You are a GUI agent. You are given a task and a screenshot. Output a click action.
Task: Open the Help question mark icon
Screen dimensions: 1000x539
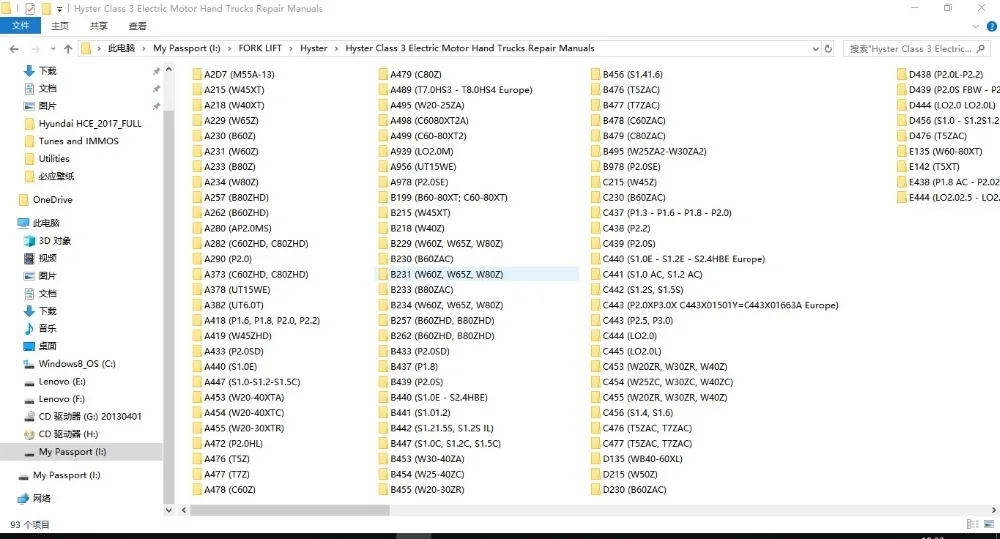pyautogui.click(x=992, y=26)
